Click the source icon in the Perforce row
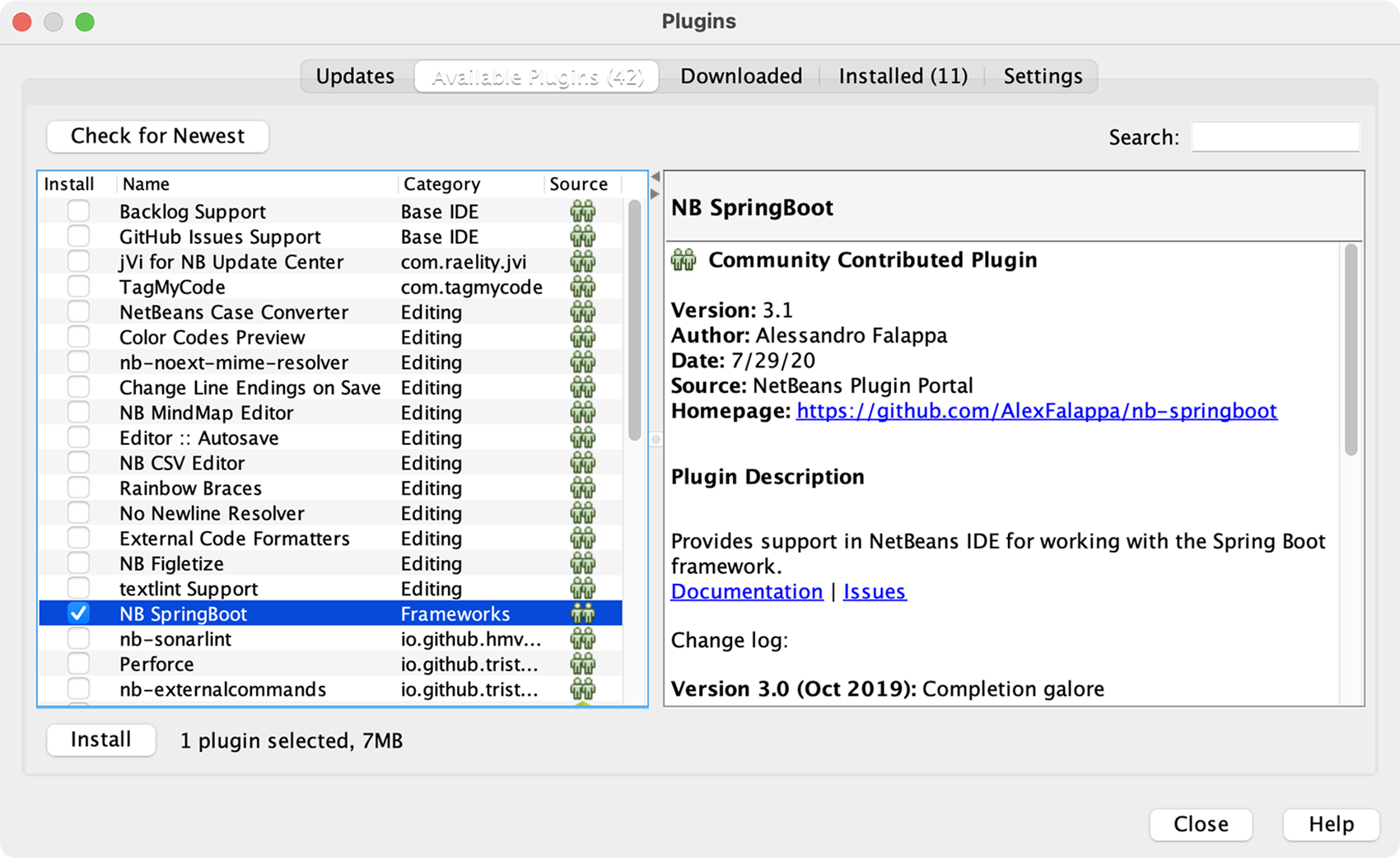The width and height of the screenshot is (1400, 858). point(582,664)
